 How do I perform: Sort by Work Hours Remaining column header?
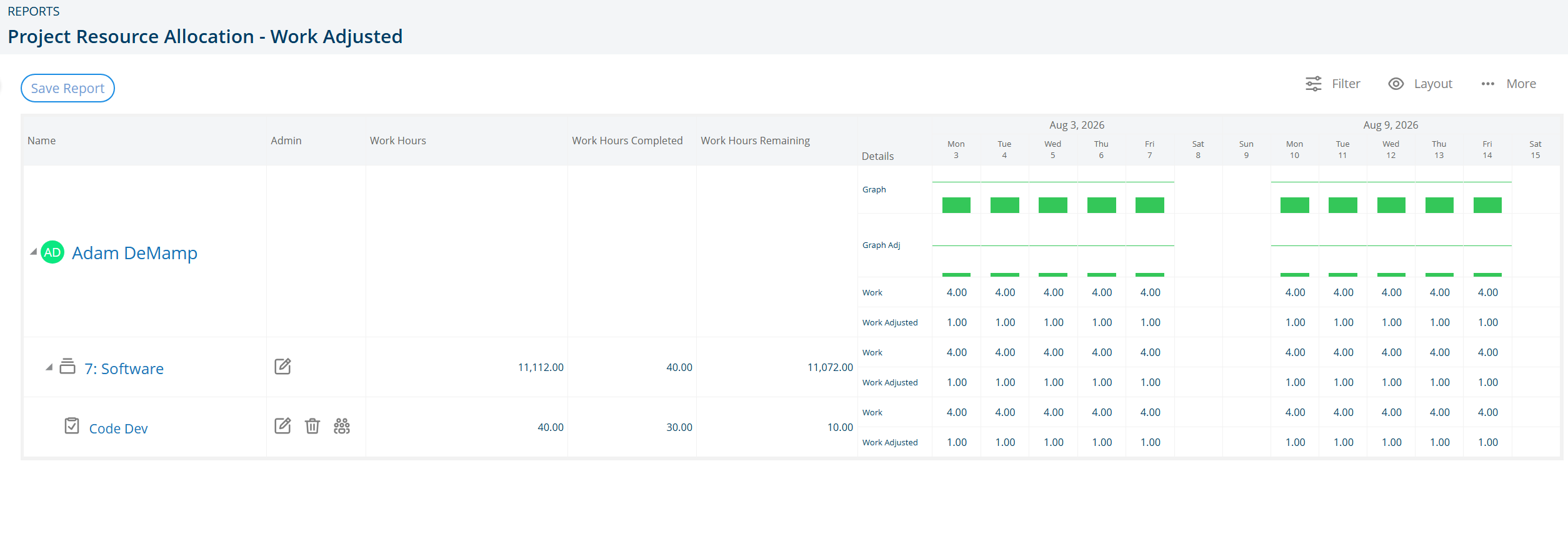coord(755,141)
